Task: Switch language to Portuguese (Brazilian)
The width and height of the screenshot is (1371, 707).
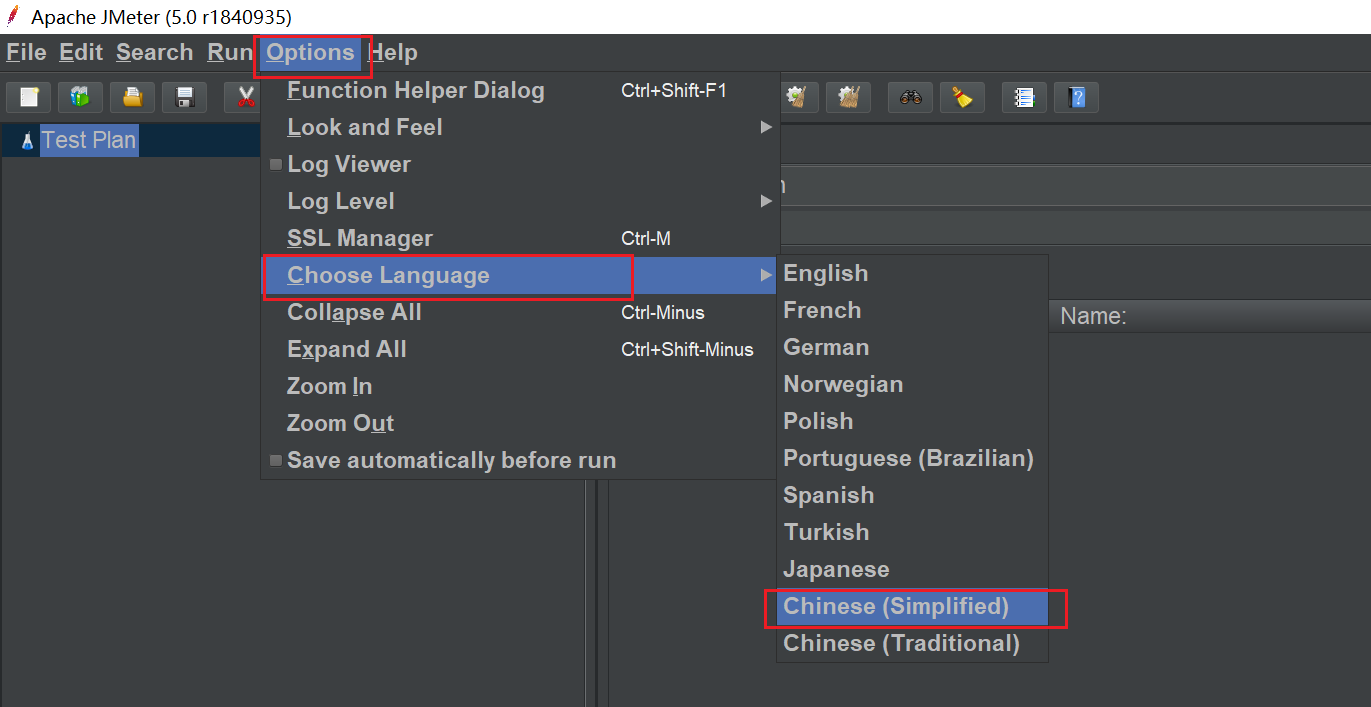Action: [912, 458]
